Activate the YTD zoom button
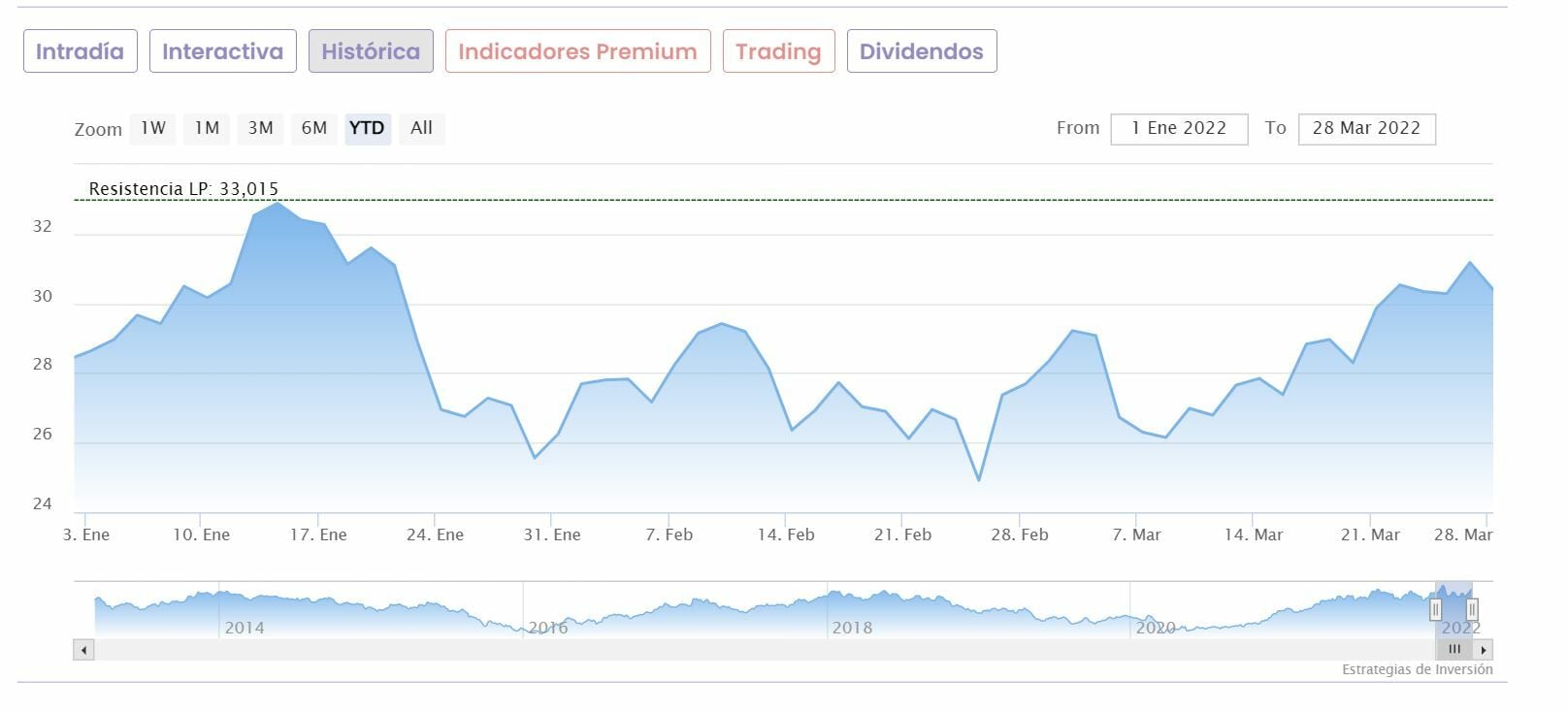Screen dimensions: 1568x712 pos(367,128)
